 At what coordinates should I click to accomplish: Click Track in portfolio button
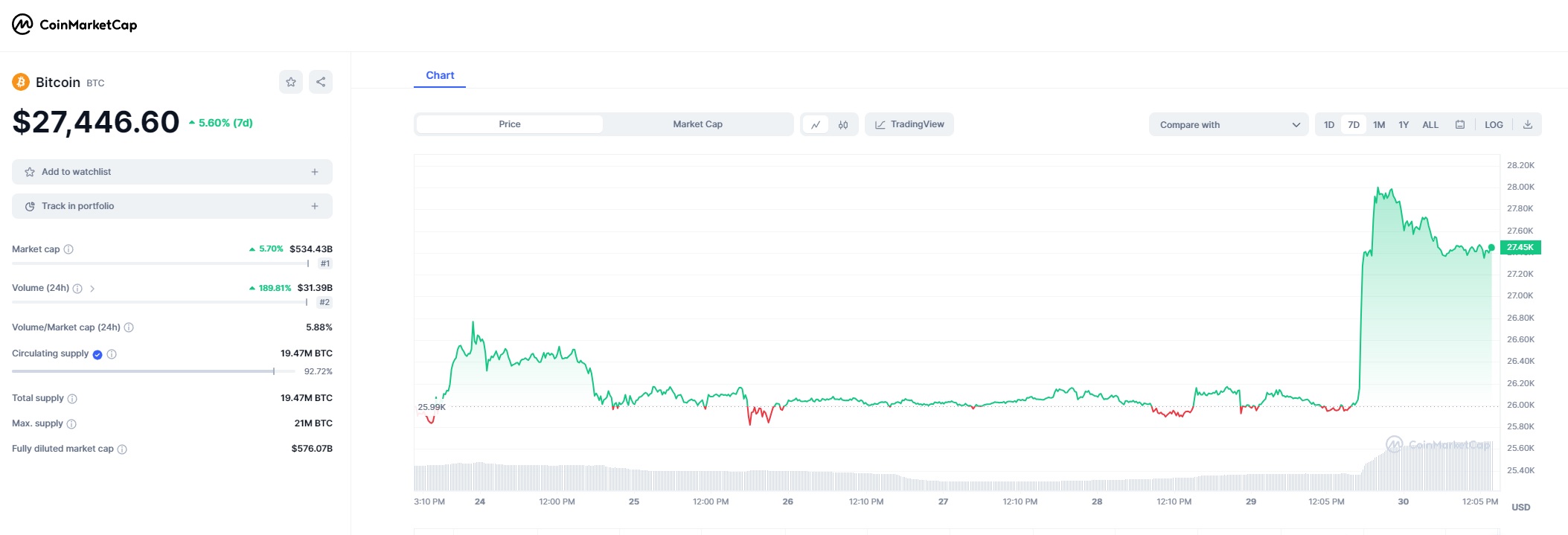[172, 206]
